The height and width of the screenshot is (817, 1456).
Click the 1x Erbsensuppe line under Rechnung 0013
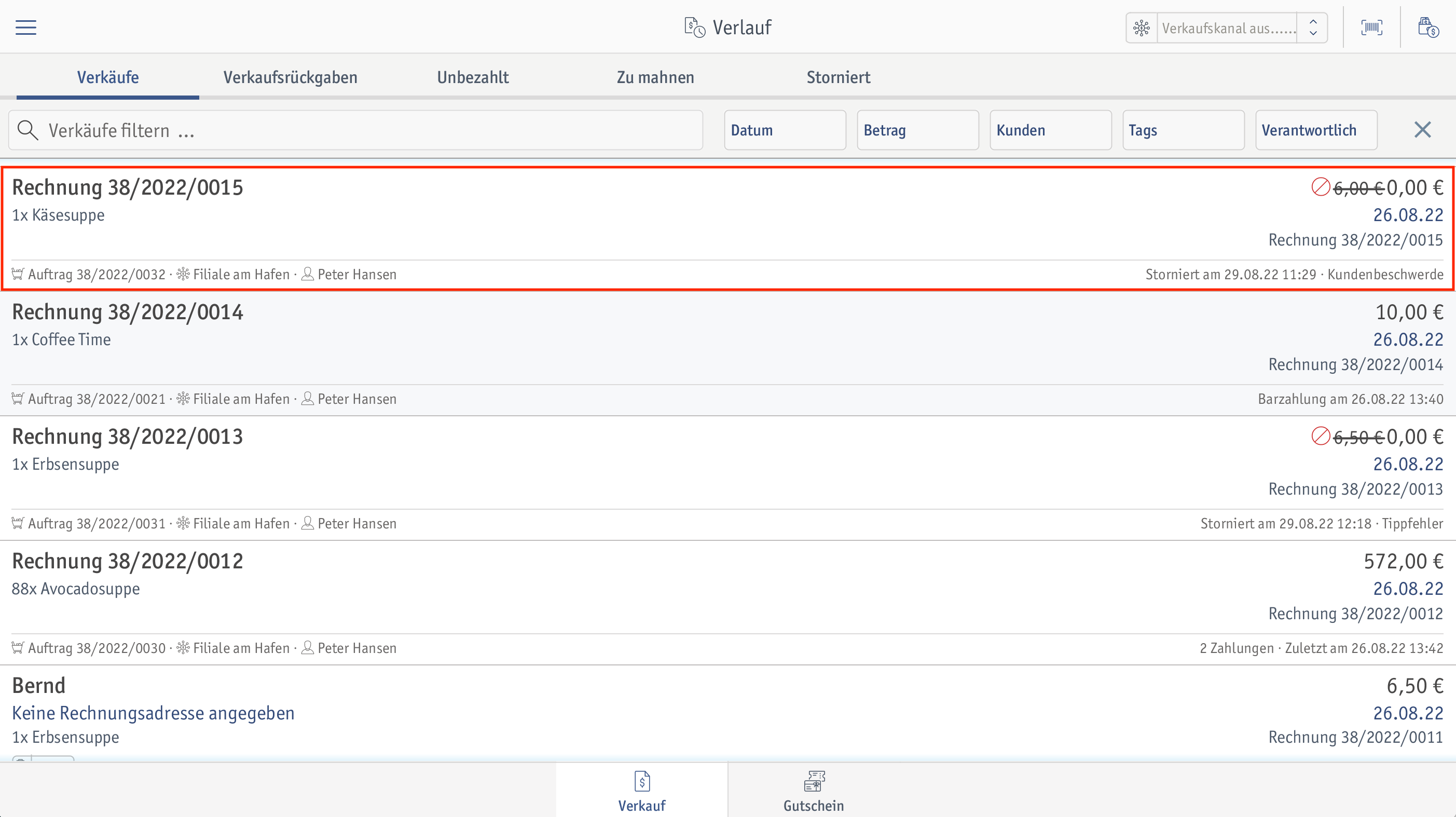pyautogui.click(x=65, y=464)
